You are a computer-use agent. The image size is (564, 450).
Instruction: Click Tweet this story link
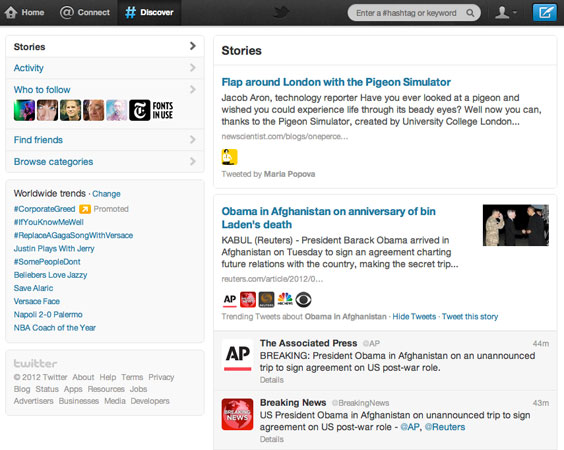(470, 317)
